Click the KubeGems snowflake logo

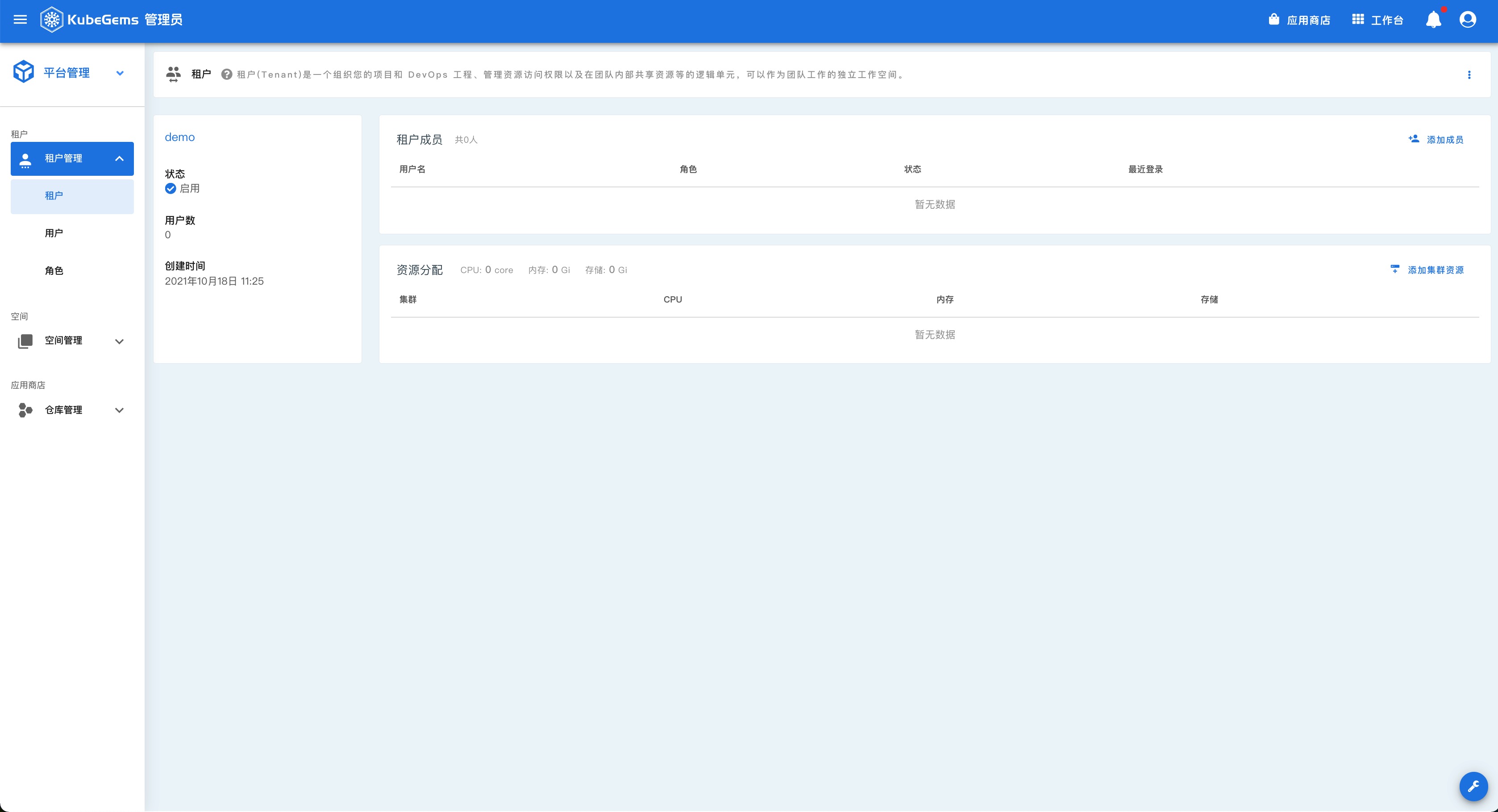[51, 20]
